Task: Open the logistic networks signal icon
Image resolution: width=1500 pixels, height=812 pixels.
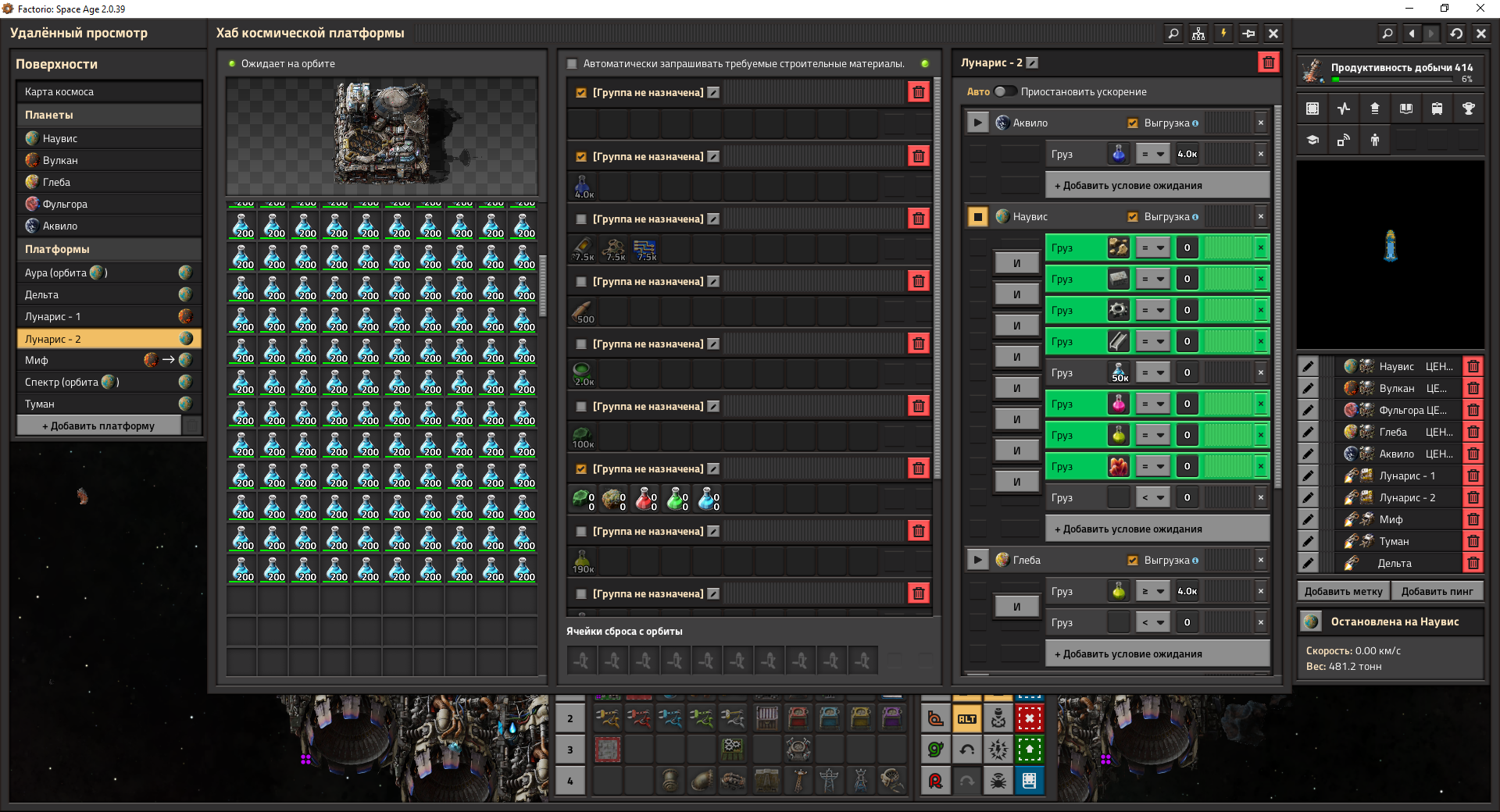Action: coord(1344,140)
